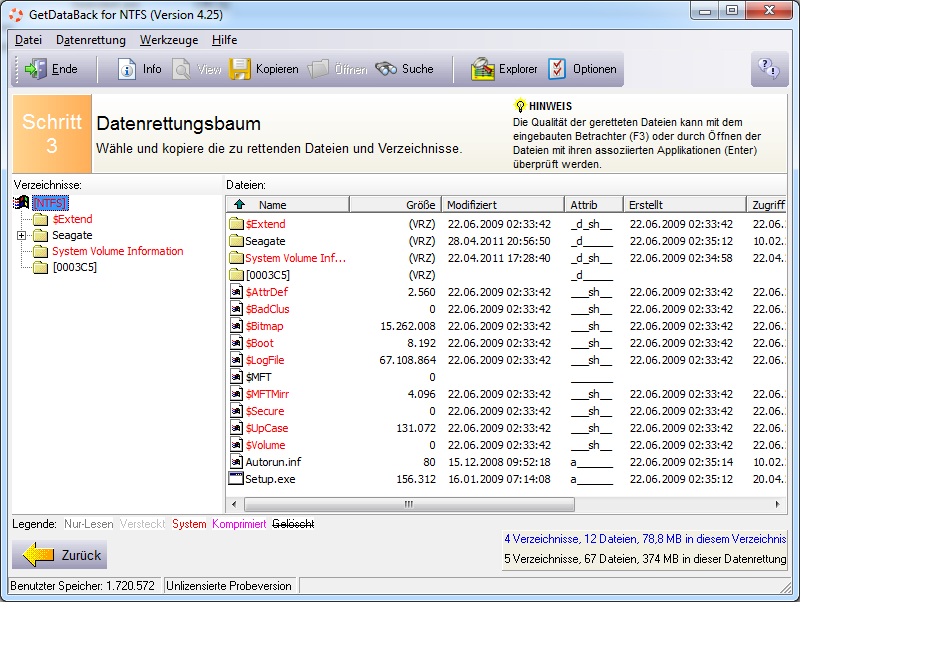Click the Autorun.inf file icon

tap(237, 461)
